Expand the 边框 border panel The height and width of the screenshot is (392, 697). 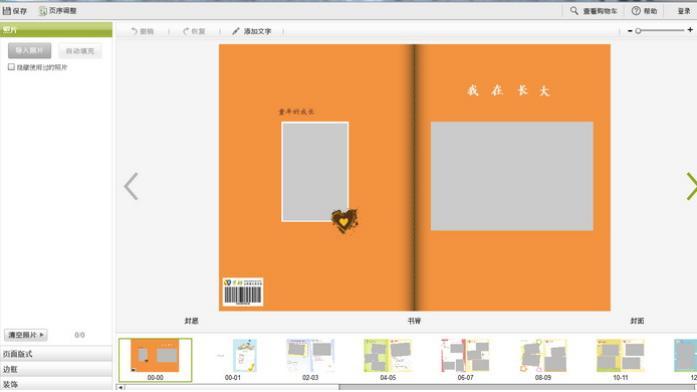coord(56,369)
